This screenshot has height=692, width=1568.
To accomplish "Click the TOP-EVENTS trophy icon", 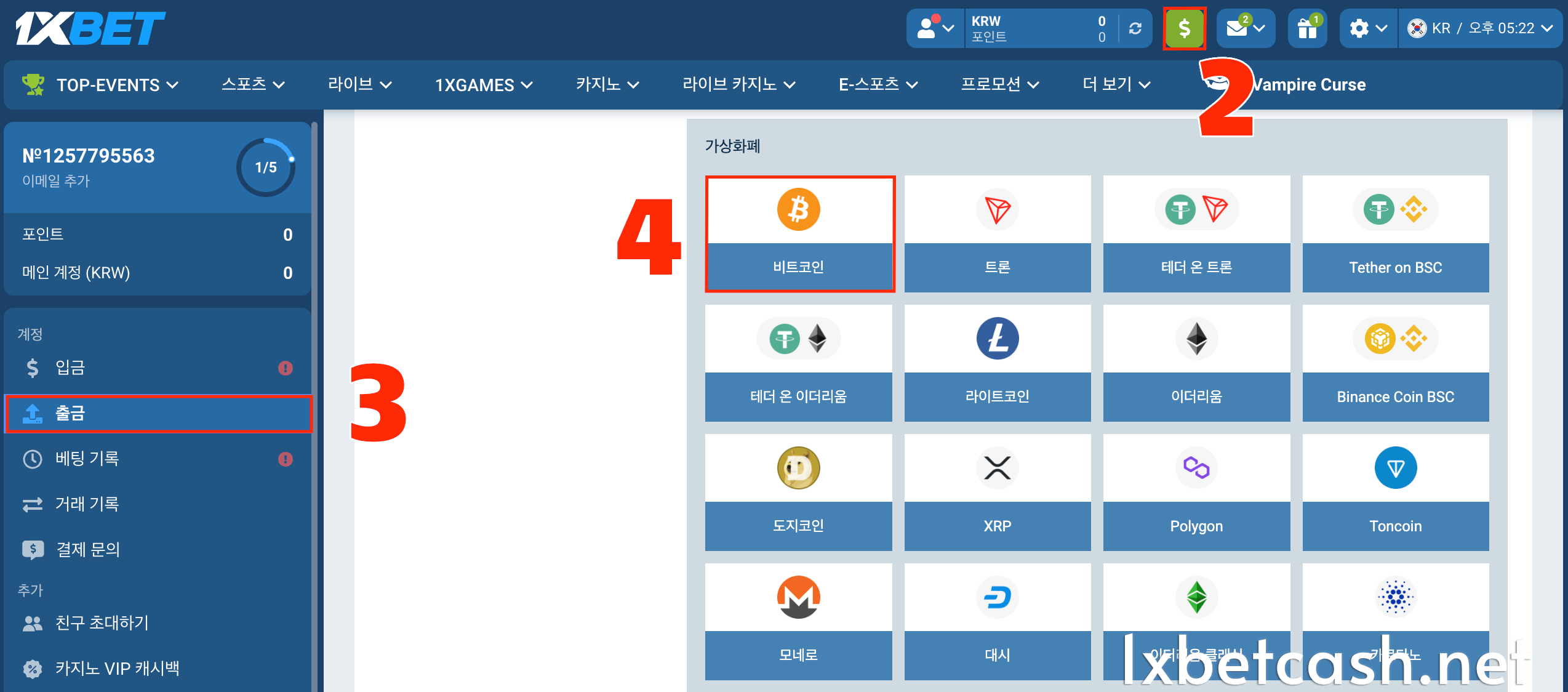I will [x=33, y=84].
